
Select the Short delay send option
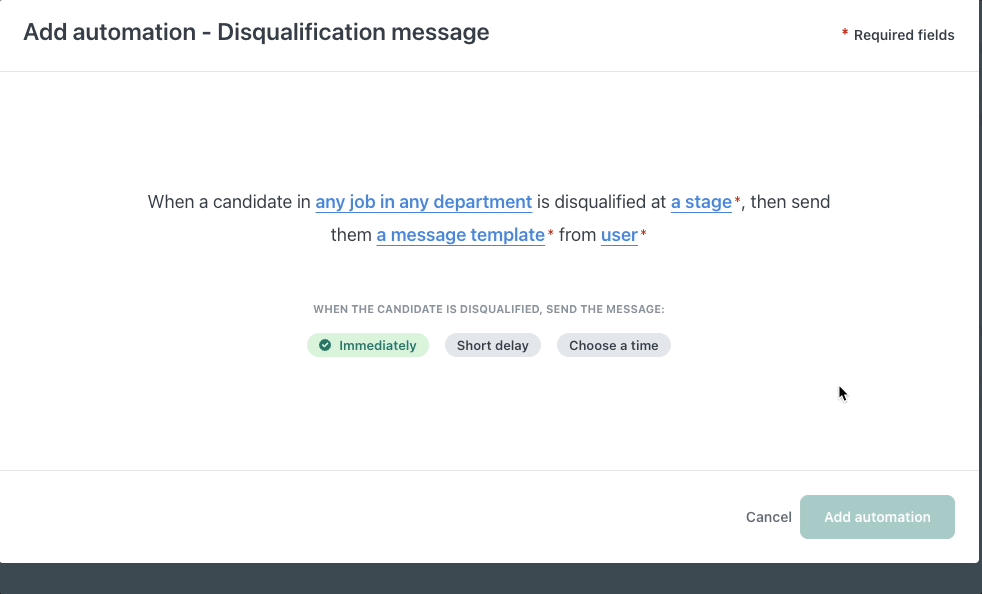[x=492, y=345]
